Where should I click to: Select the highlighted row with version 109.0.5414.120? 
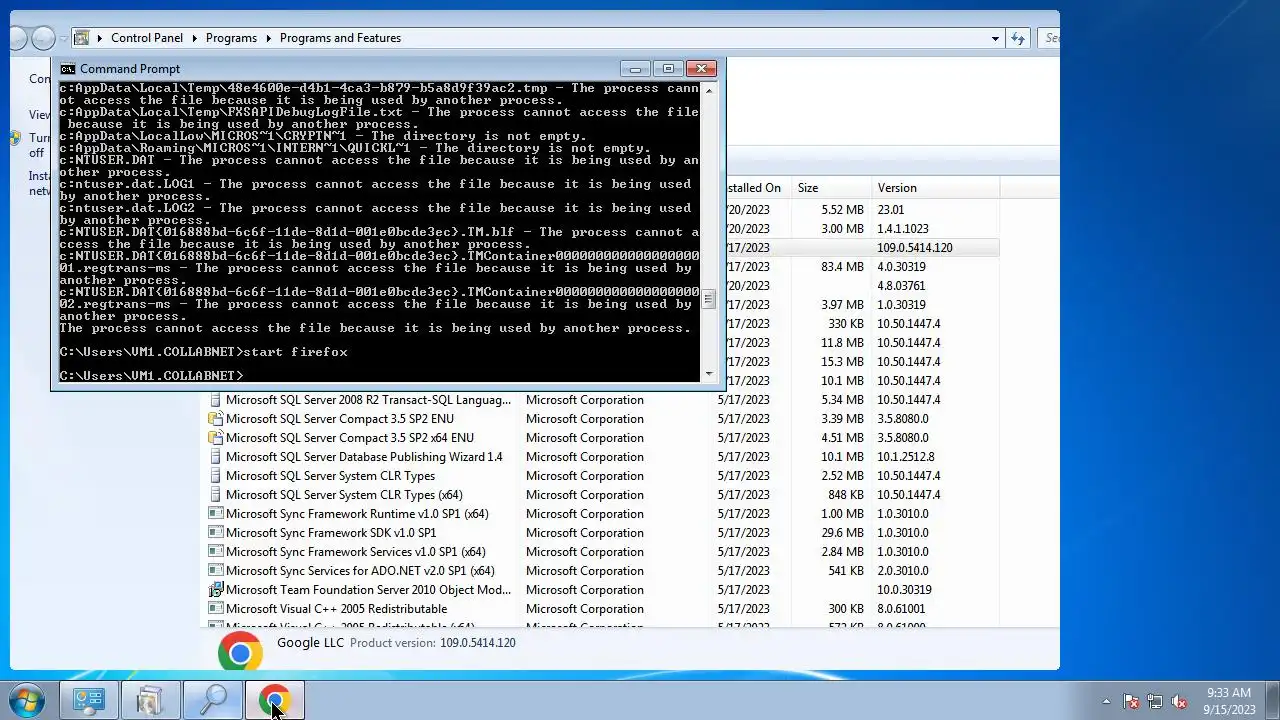[862, 248]
